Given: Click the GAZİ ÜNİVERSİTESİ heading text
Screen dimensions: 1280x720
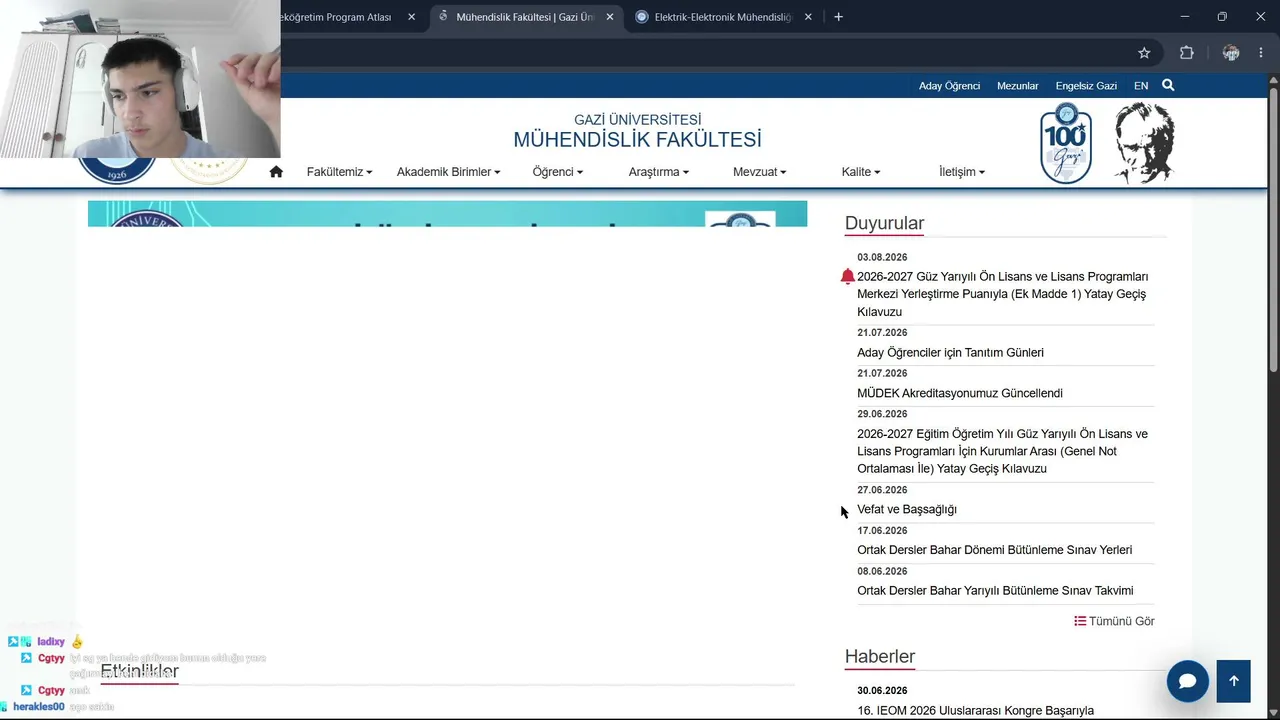Looking at the screenshot, I should (638, 120).
